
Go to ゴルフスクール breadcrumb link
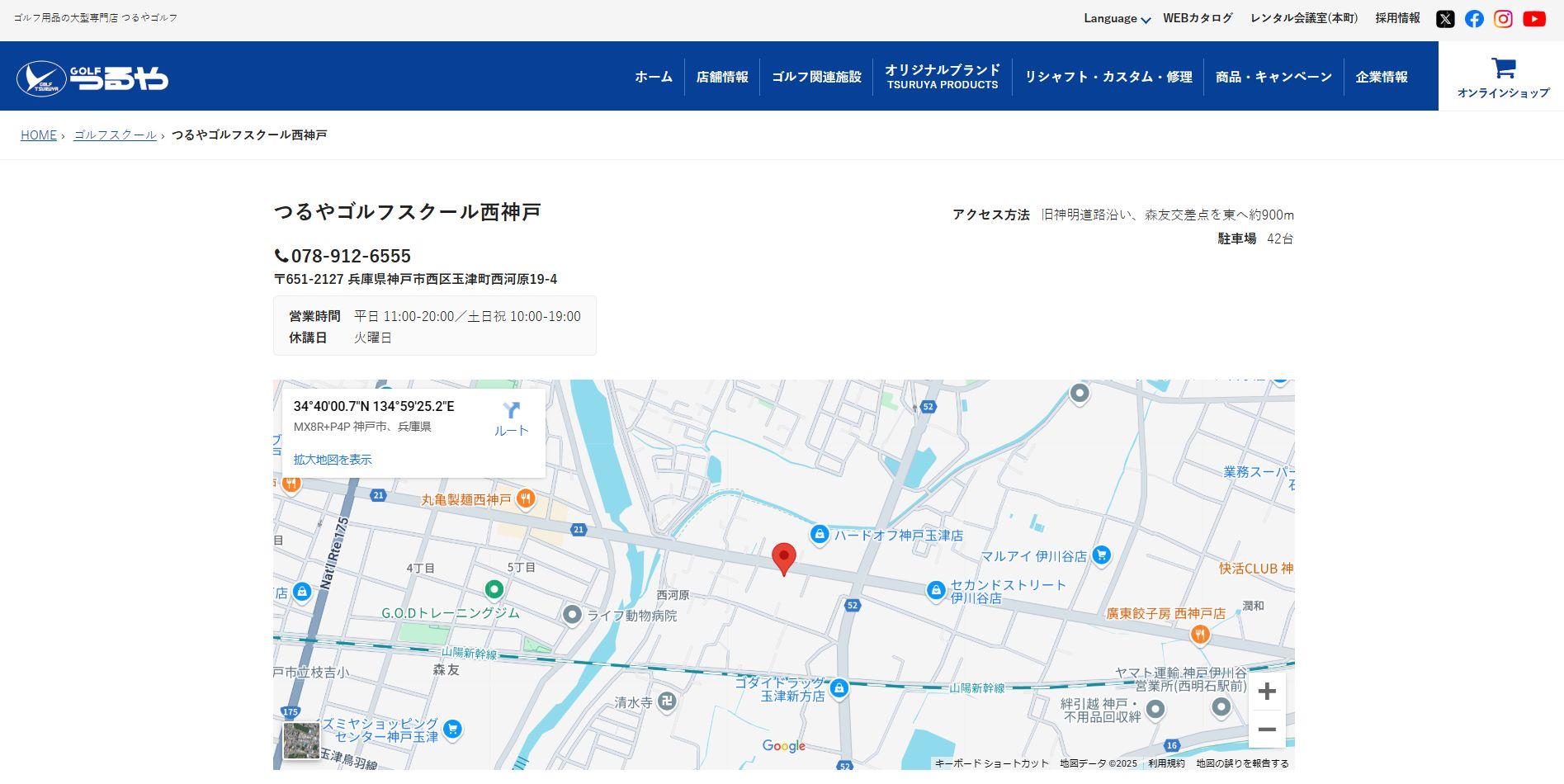click(115, 135)
